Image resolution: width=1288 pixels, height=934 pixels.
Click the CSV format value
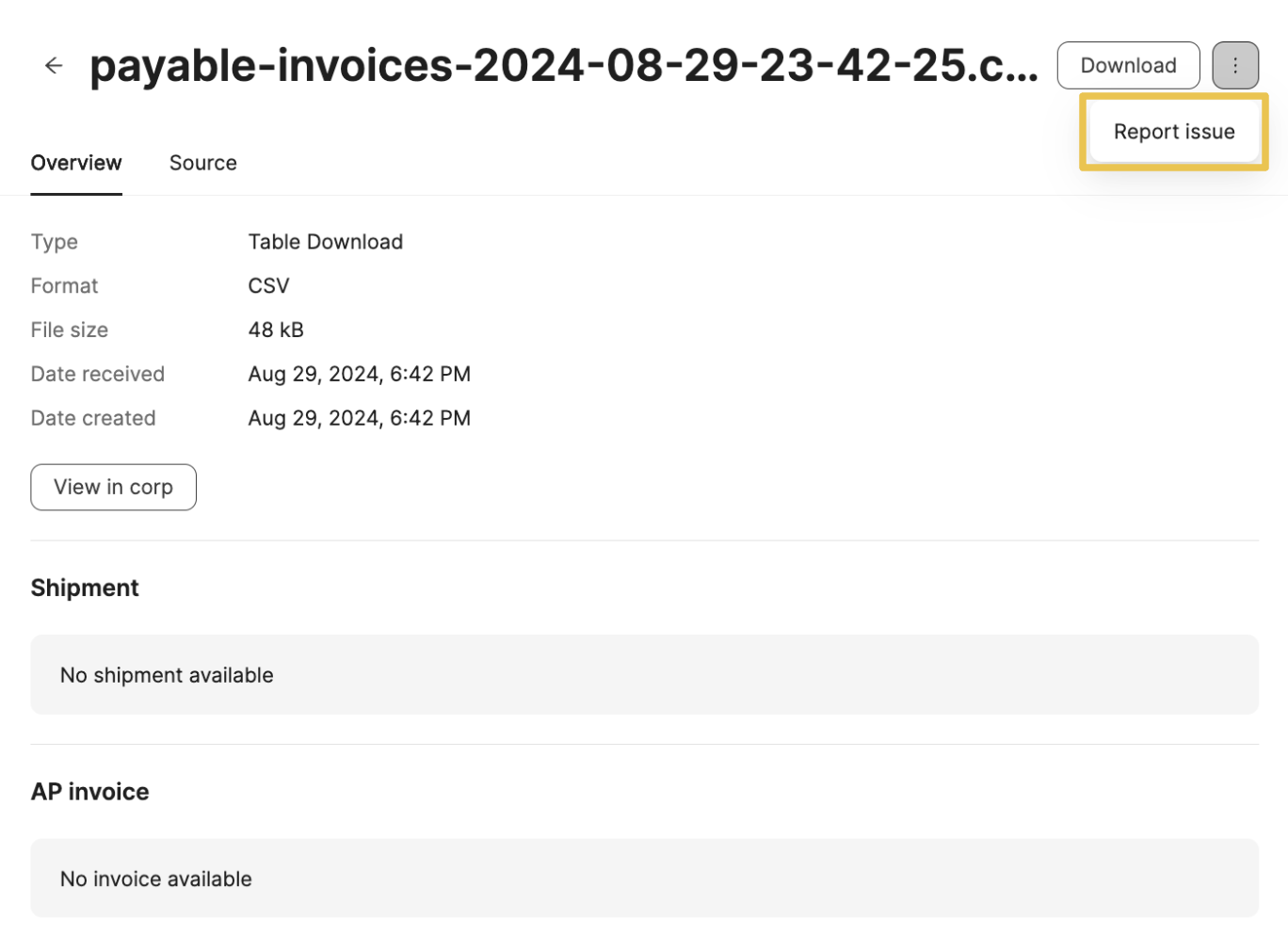268,286
